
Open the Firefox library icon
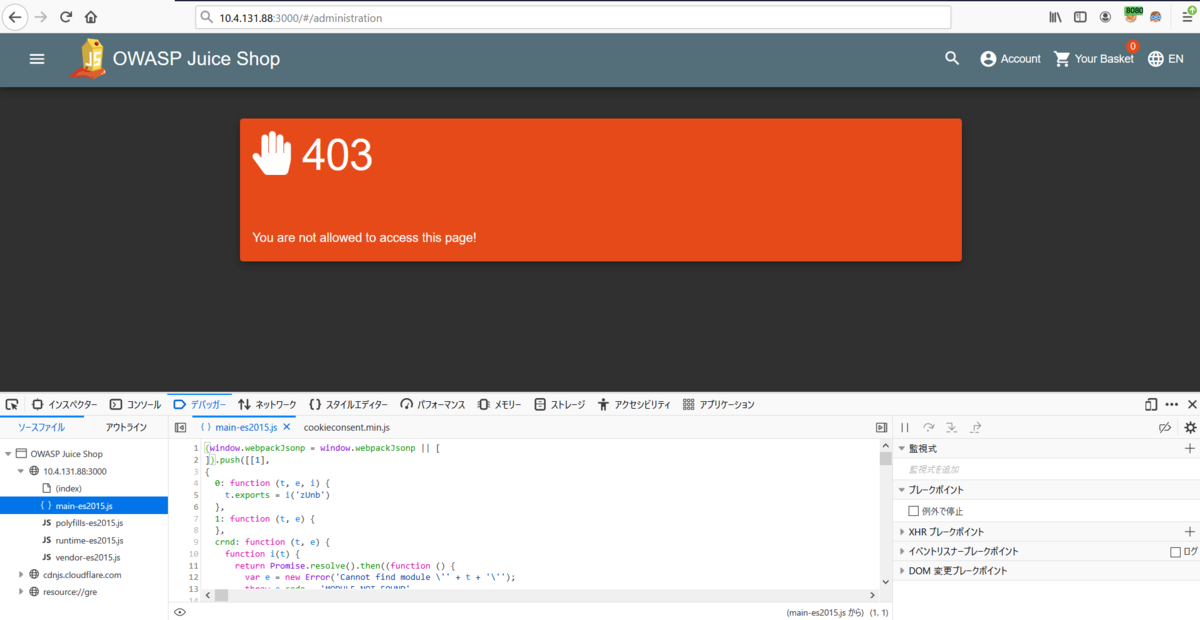coord(1055,17)
